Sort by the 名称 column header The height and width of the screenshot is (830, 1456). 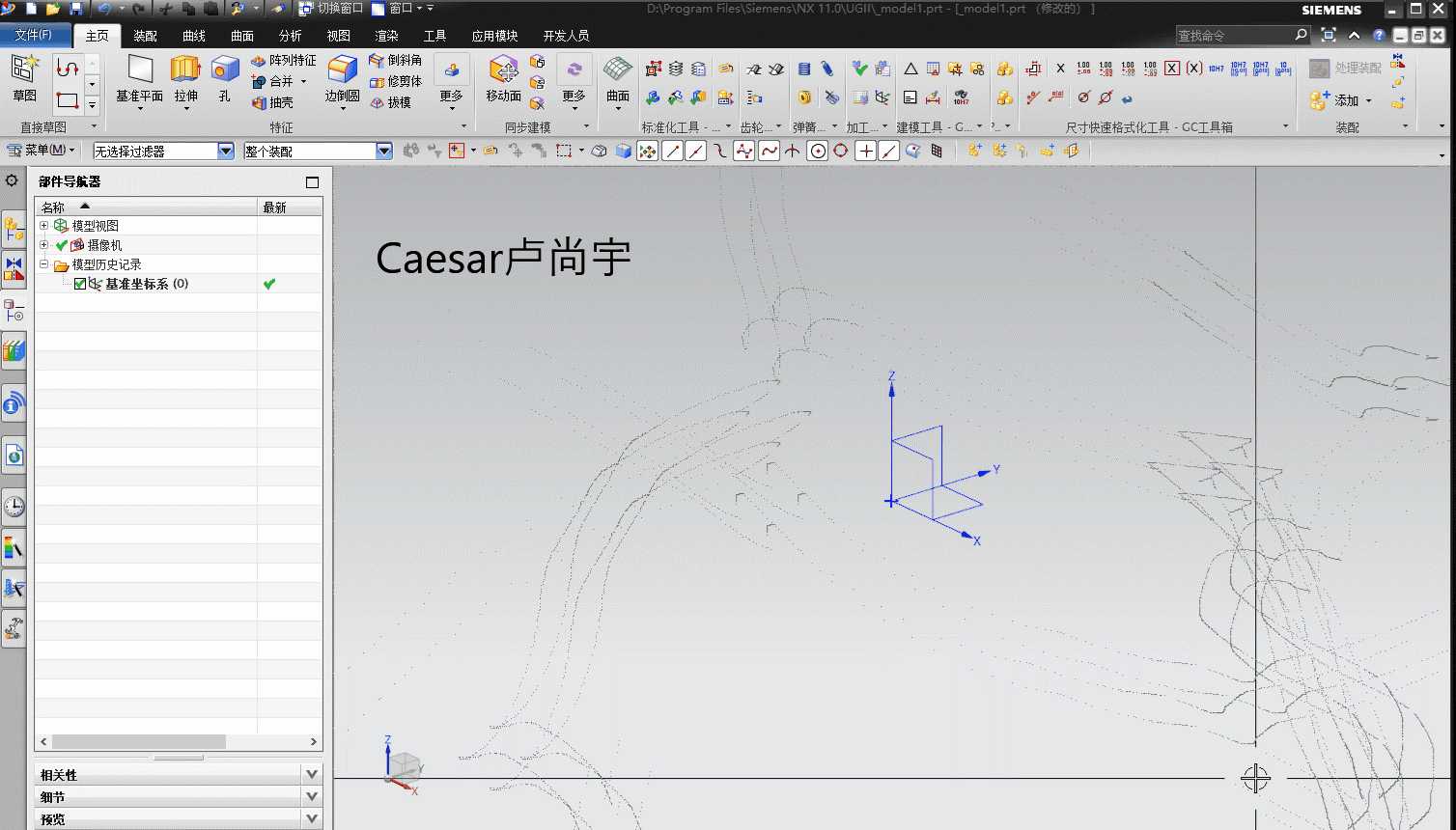(146, 207)
